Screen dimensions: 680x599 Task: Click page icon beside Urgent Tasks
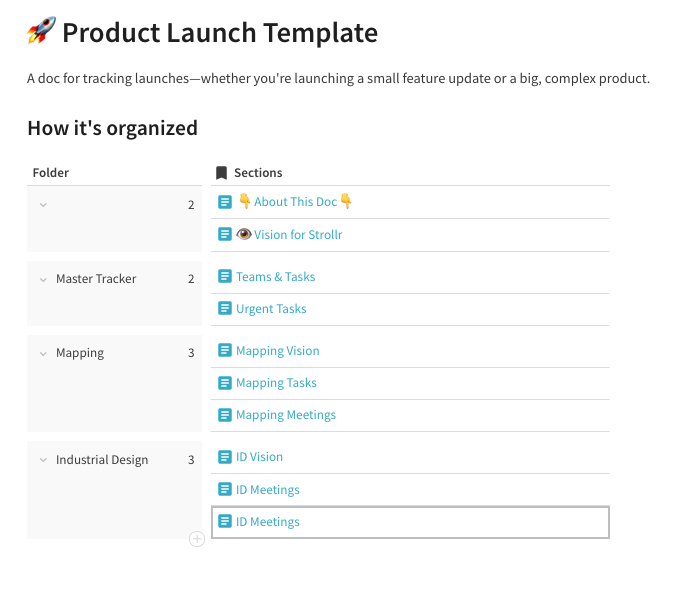pos(225,308)
